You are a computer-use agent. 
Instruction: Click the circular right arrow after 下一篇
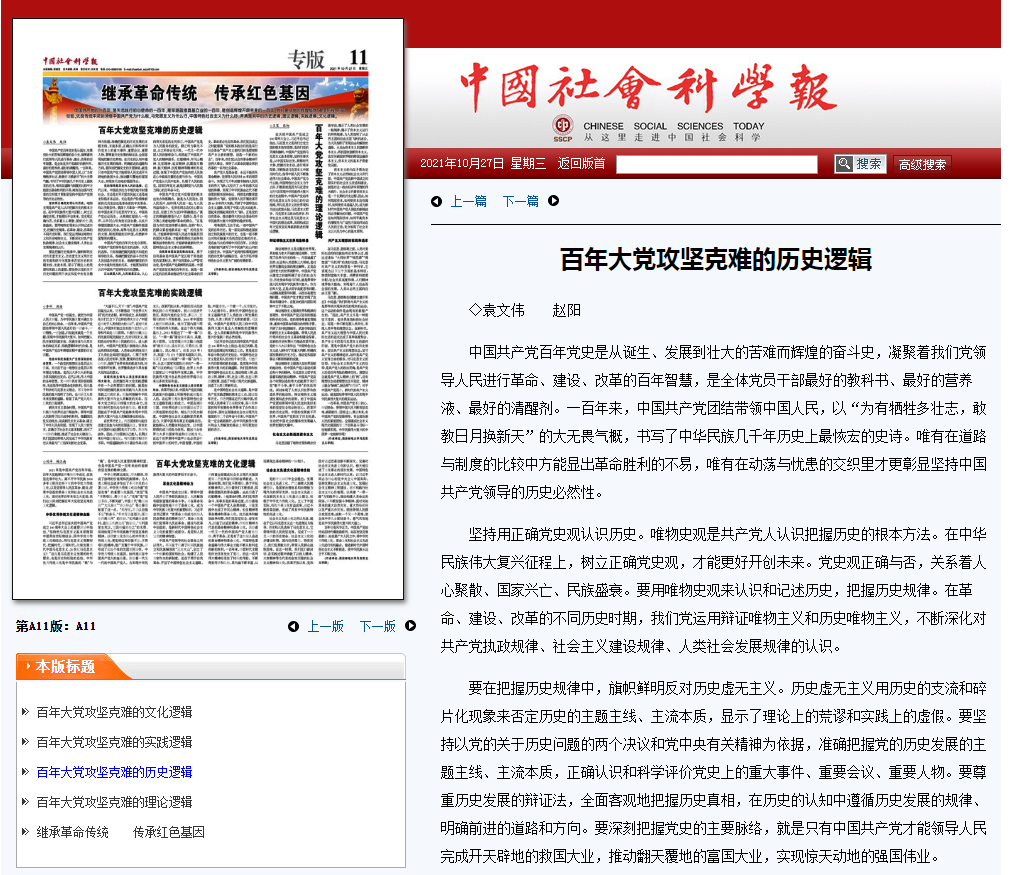552,201
